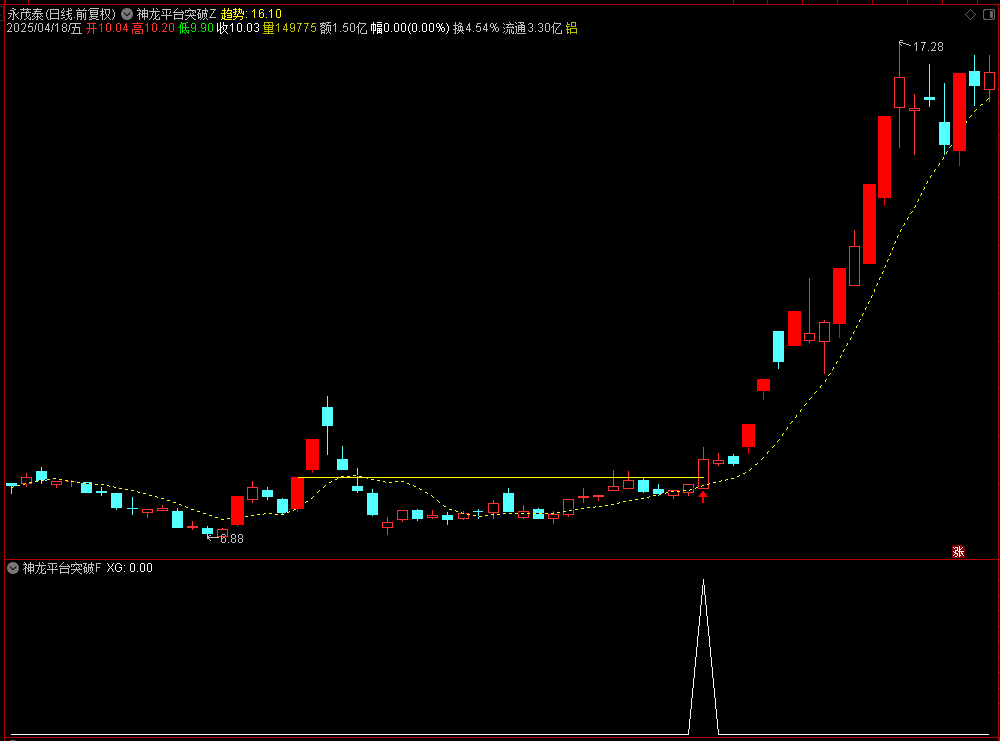The width and height of the screenshot is (1000, 741).
Task: Click the yellow horizontal platform line
Action: pyautogui.click(x=501, y=477)
